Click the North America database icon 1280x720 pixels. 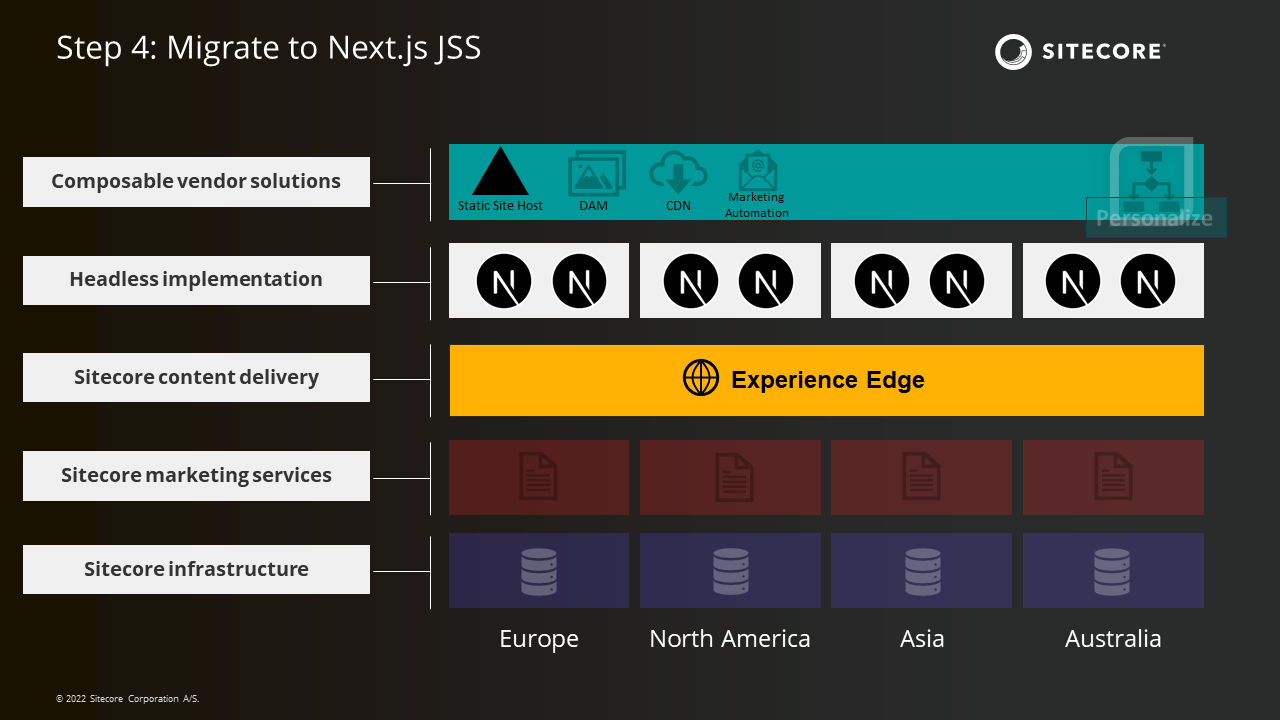click(730, 571)
